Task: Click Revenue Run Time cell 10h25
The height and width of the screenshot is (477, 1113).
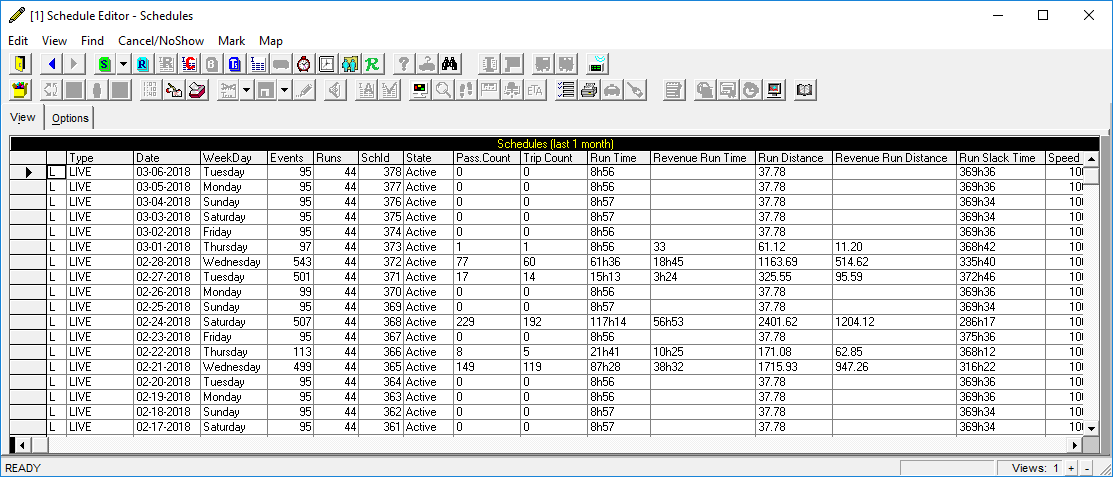Action: pos(703,352)
